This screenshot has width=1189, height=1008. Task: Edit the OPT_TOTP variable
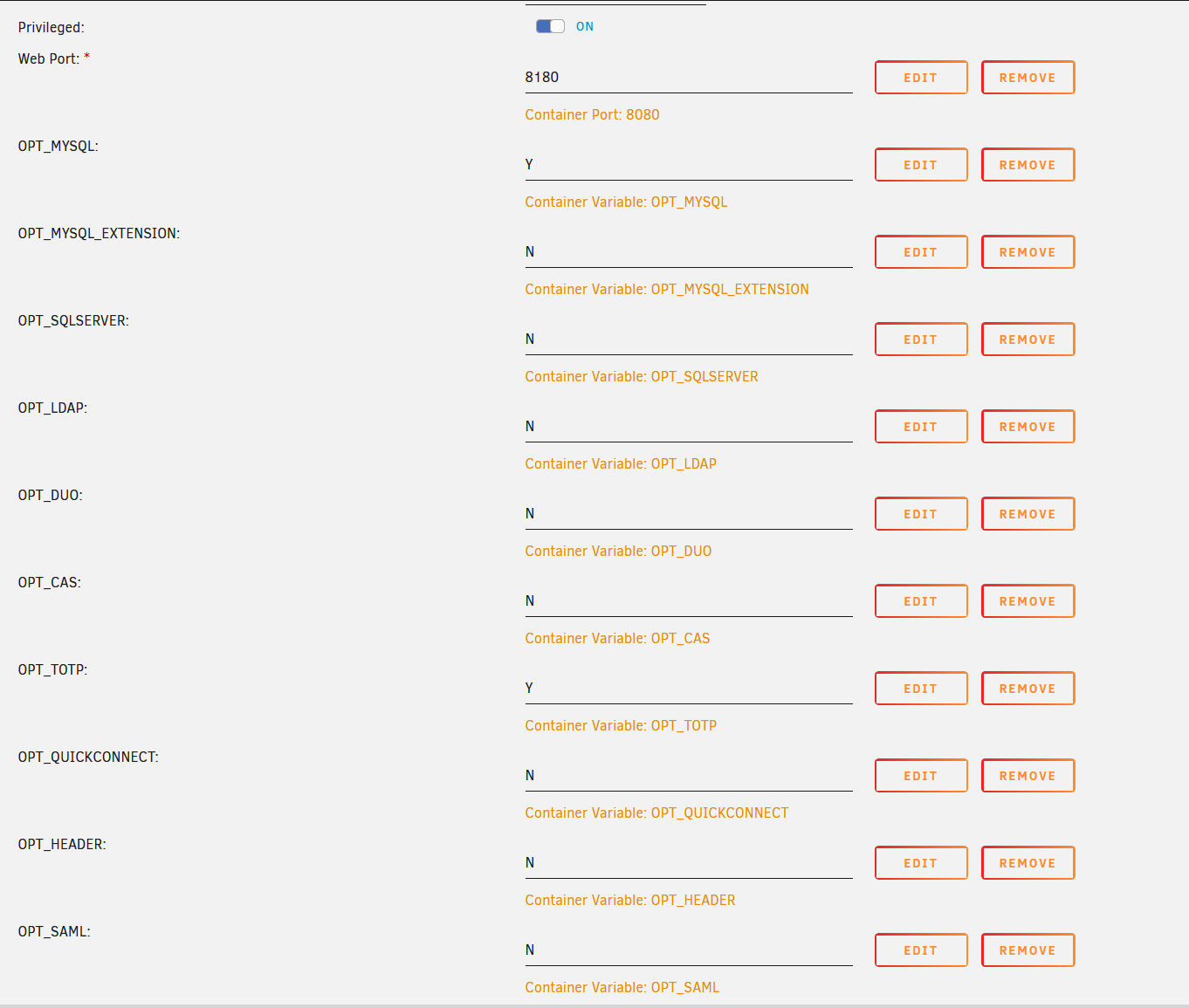921,689
